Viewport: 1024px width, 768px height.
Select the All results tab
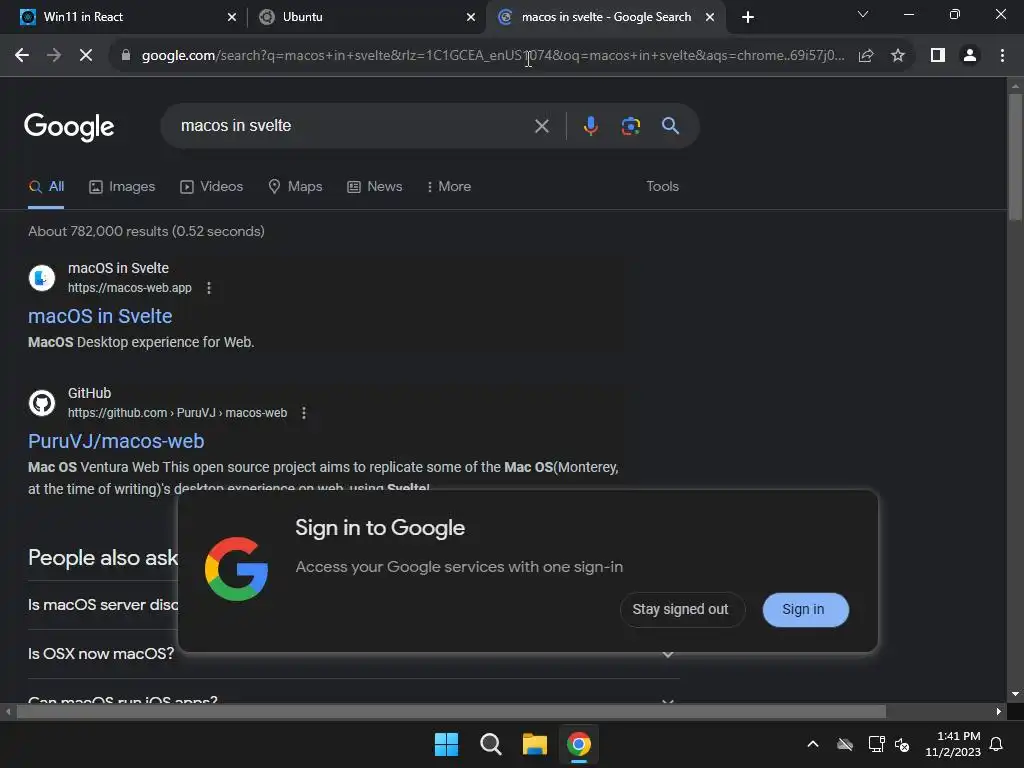[x=46, y=187]
